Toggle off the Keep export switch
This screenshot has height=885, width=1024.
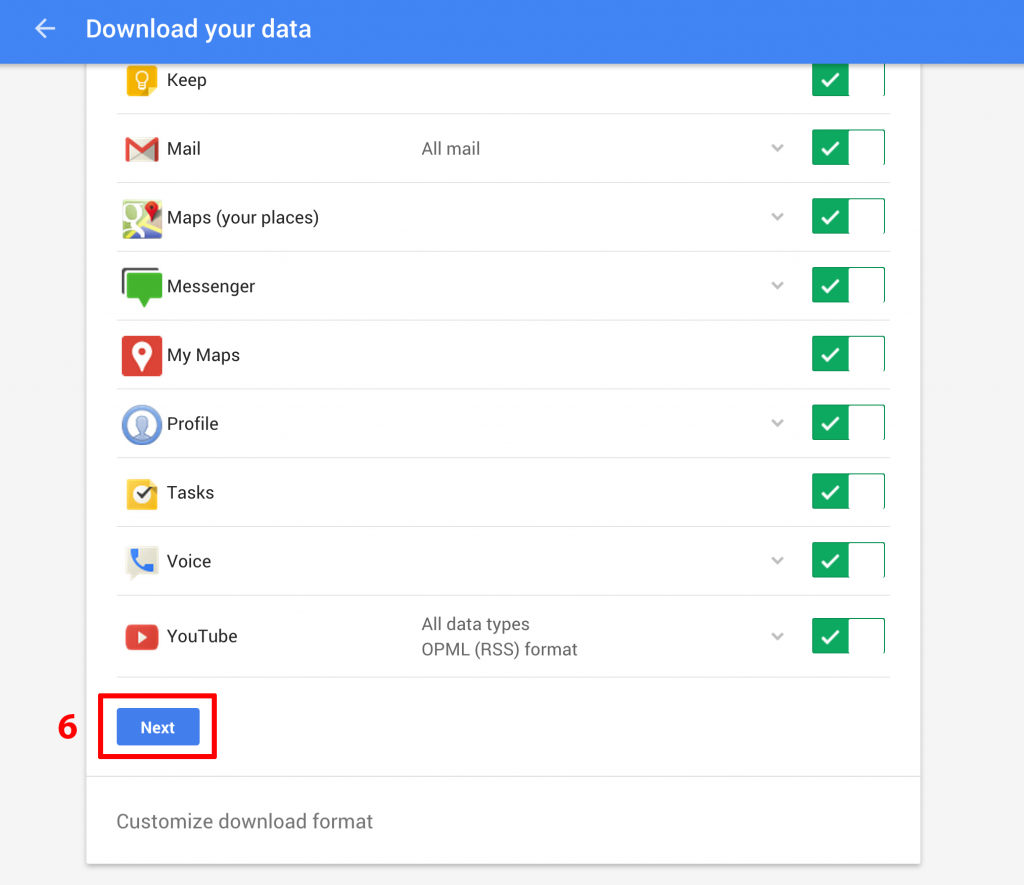point(848,80)
